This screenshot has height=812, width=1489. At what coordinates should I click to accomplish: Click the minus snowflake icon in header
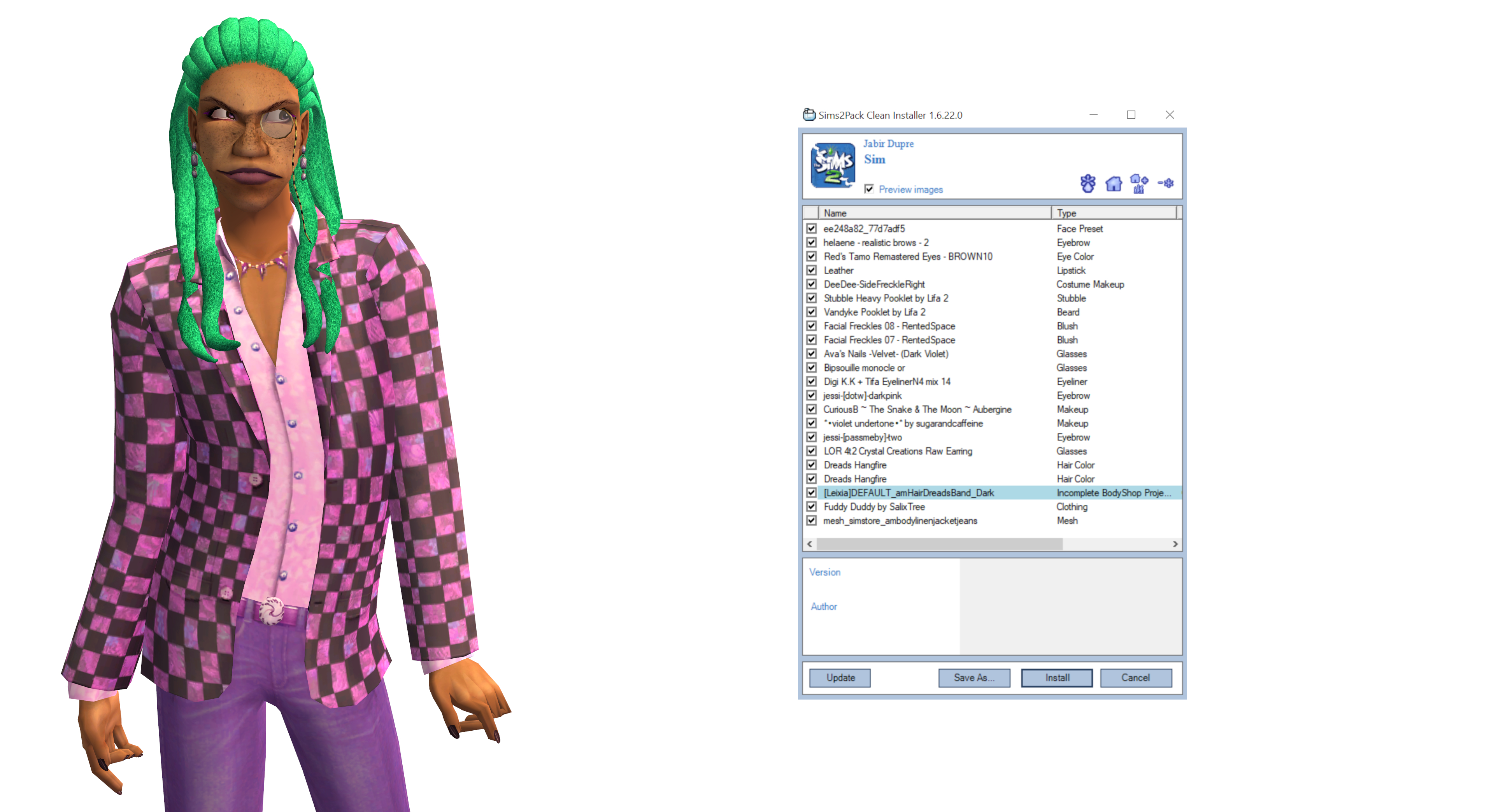click(x=1165, y=183)
